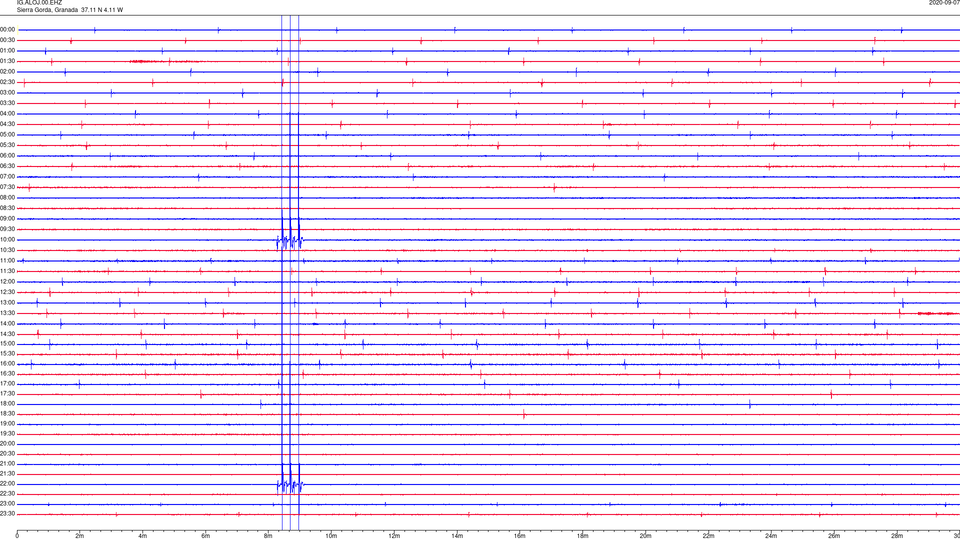Click the large spike cluster on the 22:00 trace
The image size is (960, 540).
[x=290, y=486]
